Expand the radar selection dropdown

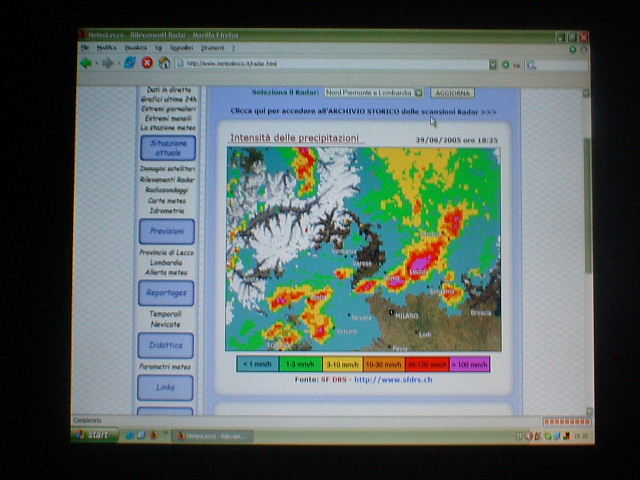point(418,92)
